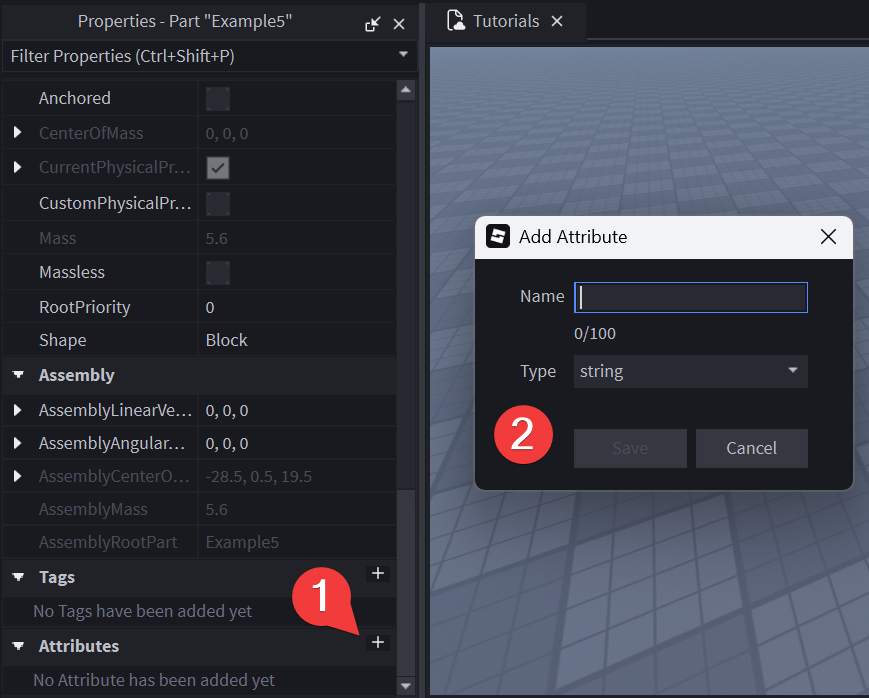This screenshot has height=698, width=869.
Task: Click the Tutorials tab cloud file icon
Action: 456,21
